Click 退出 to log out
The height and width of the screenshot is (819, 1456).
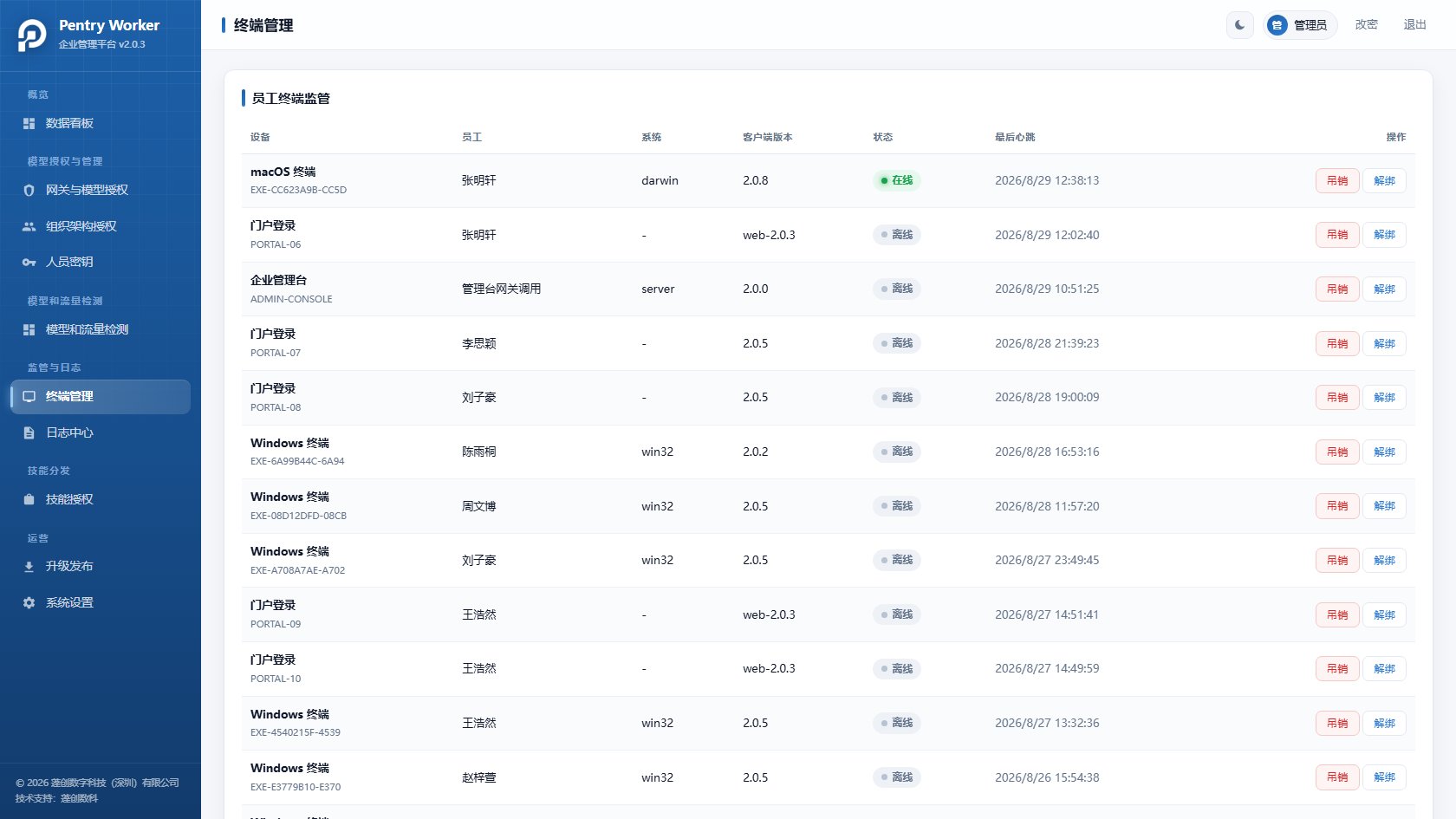pos(1415,25)
